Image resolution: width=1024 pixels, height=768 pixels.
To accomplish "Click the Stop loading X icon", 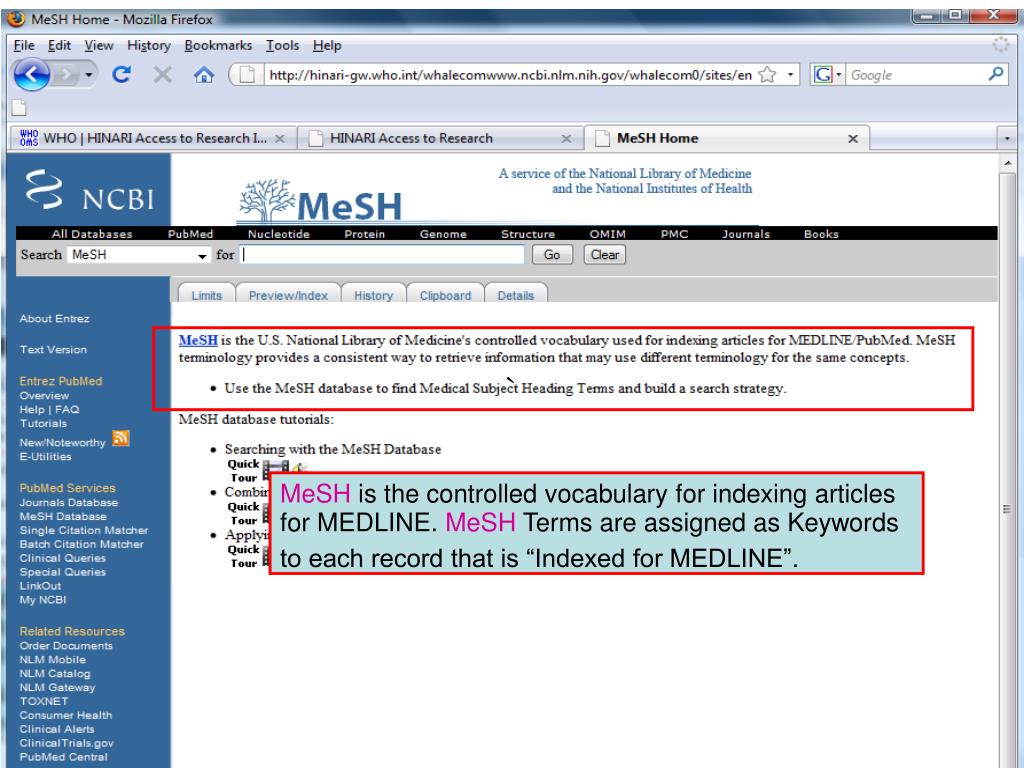I will [x=163, y=74].
